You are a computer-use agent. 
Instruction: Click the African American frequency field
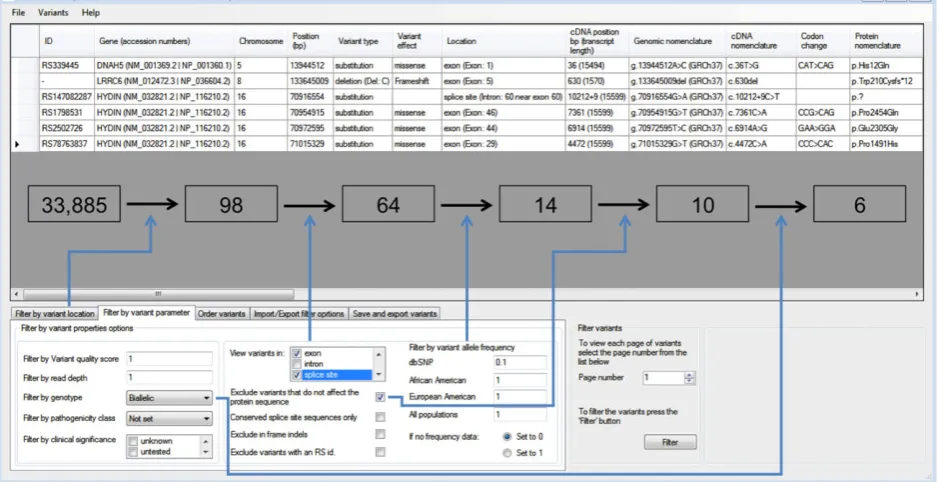click(520, 380)
